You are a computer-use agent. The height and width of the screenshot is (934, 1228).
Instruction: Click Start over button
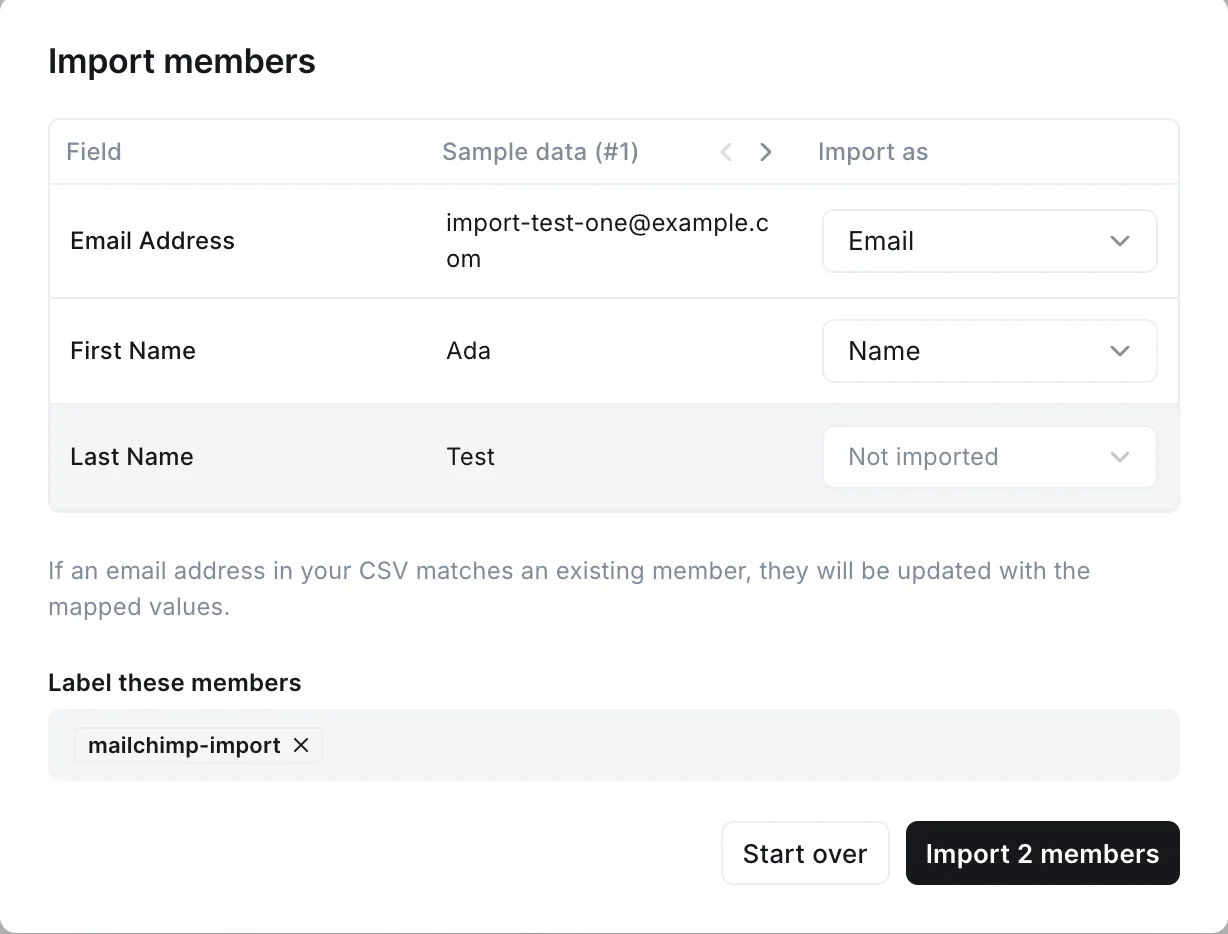(x=805, y=853)
